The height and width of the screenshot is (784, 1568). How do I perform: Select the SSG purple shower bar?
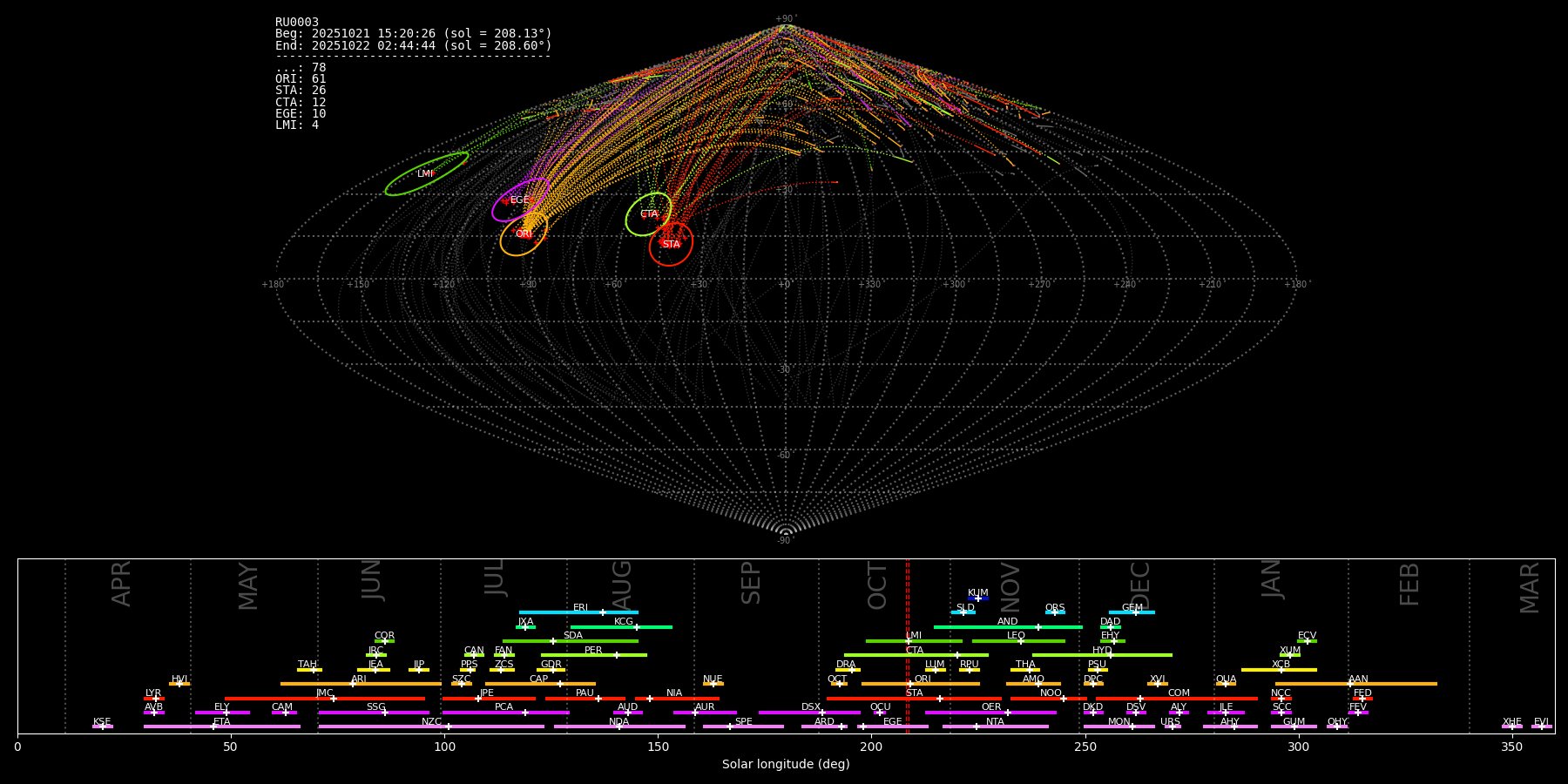click(x=374, y=713)
